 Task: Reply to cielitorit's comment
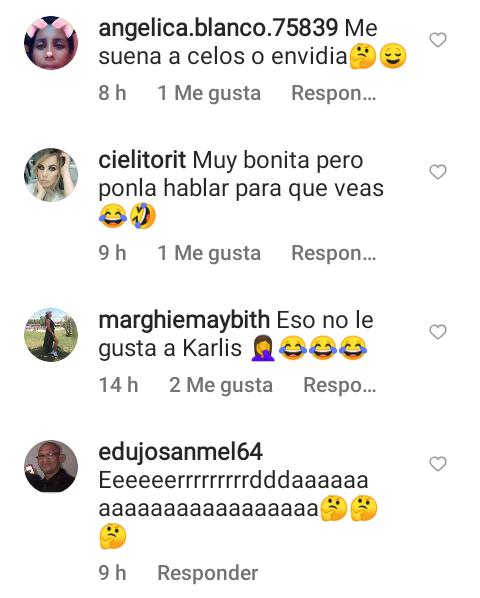[334, 253]
